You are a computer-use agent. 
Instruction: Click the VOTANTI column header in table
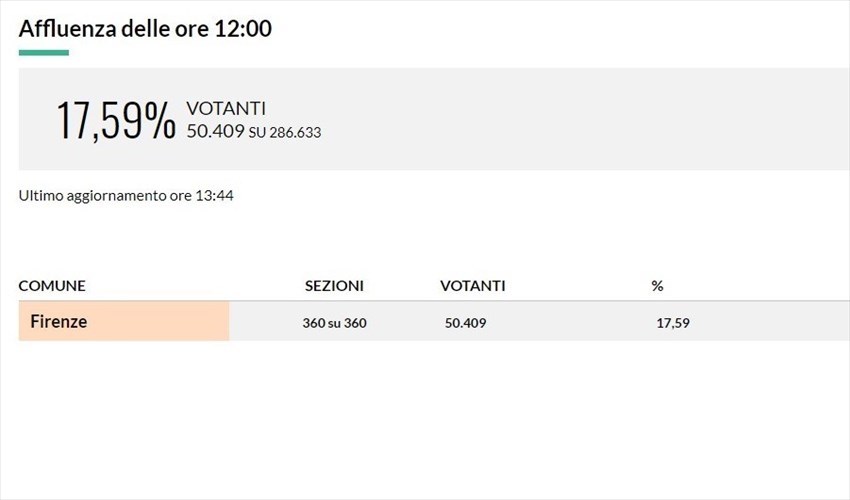472,286
